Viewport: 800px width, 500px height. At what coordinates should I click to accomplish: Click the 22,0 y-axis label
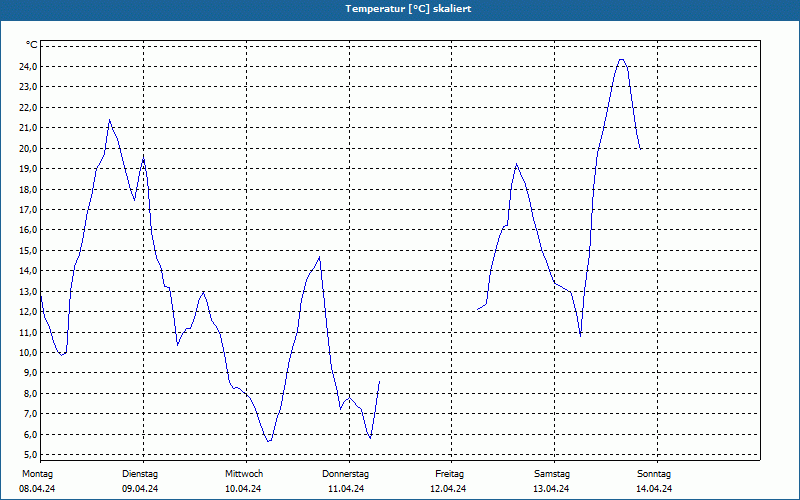click(x=28, y=107)
